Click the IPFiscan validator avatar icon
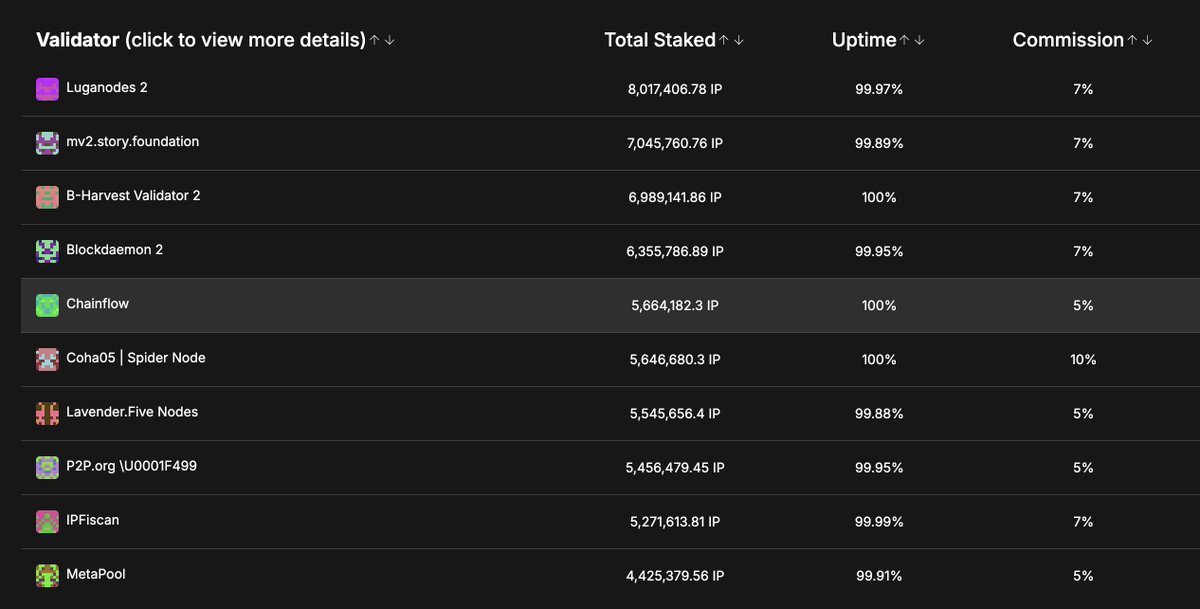This screenshot has width=1200, height=609. point(47,521)
